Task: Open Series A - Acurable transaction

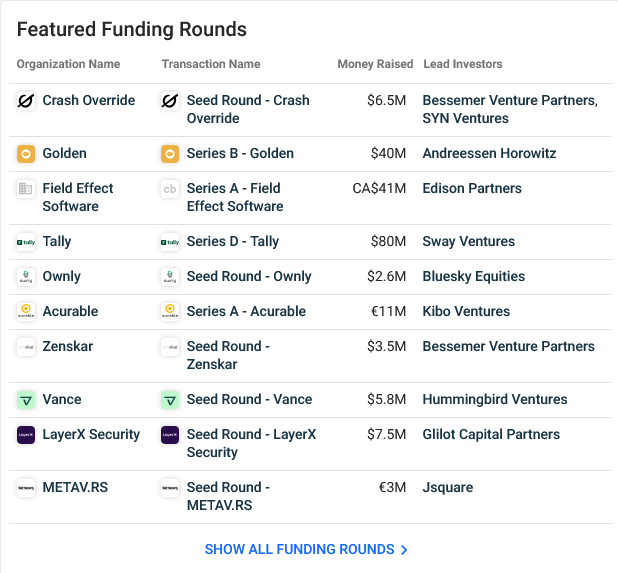Action: (246, 311)
